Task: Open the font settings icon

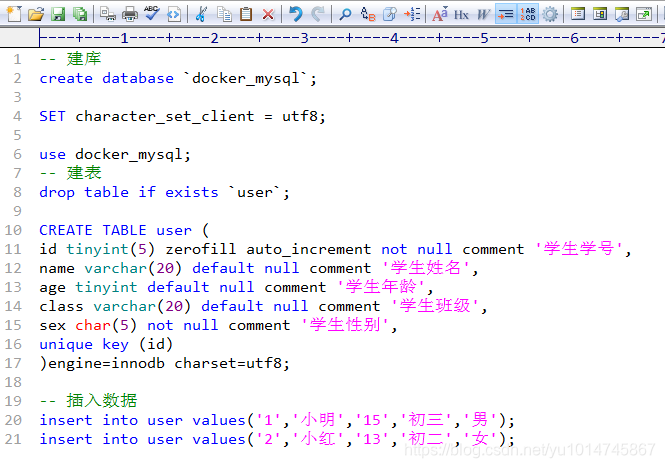Action: click(x=440, y=14)
